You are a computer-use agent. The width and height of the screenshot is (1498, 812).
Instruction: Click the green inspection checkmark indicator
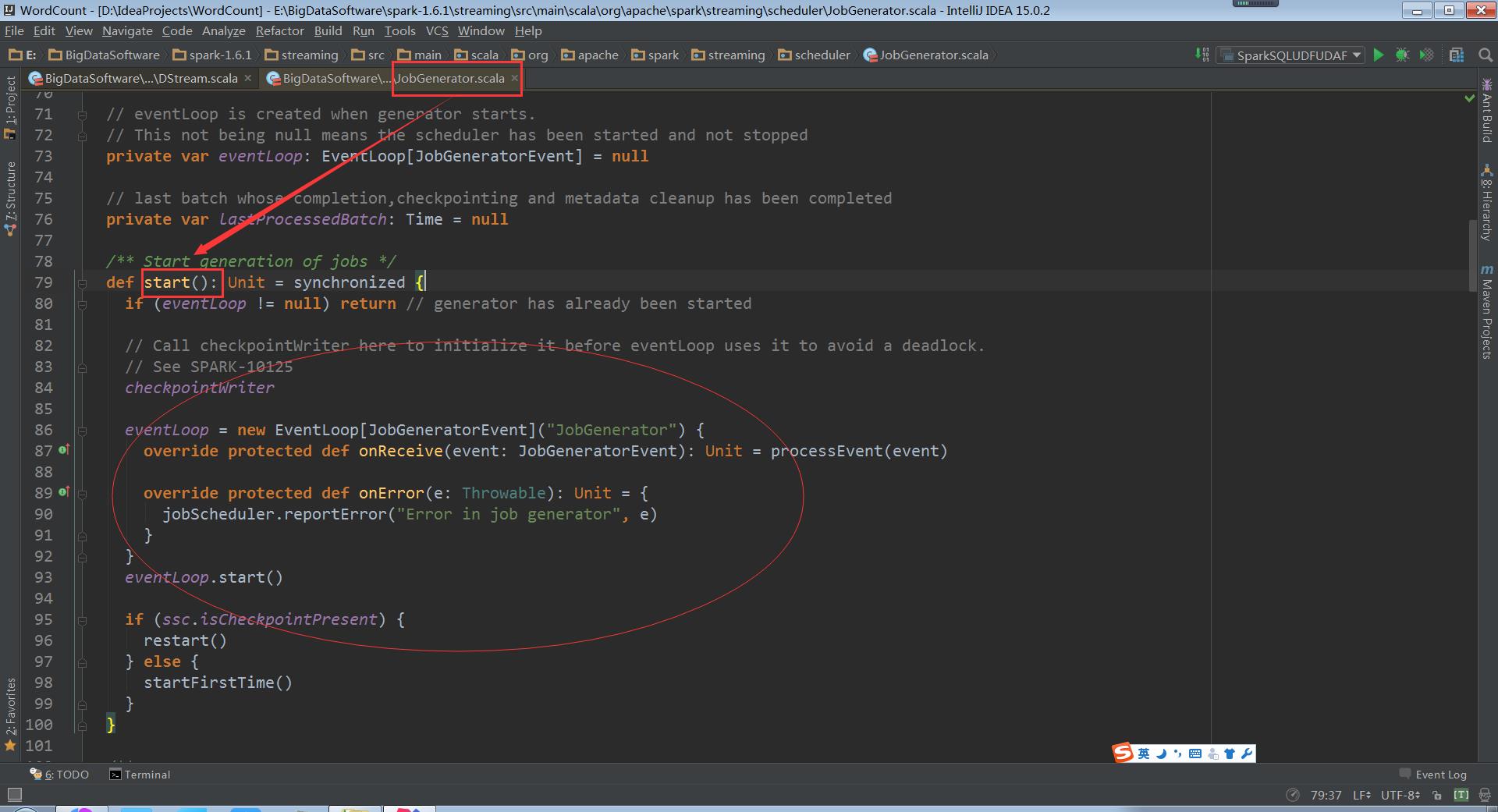point(1469,98)
